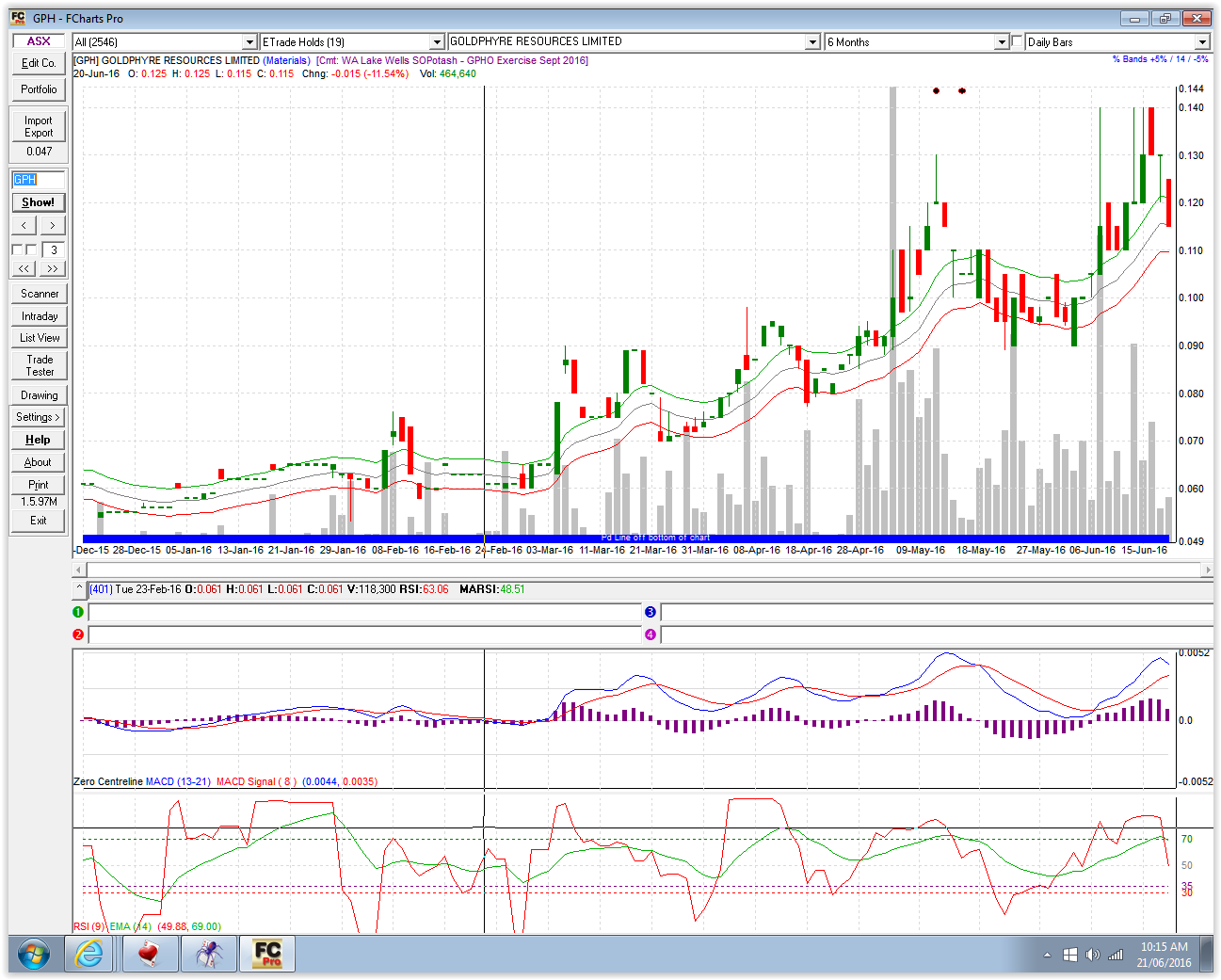Open the ETrade Holds (19) watchlist dropdown
The height and width of the screenshot is (980, 1221).
click(x=437, y=42)
